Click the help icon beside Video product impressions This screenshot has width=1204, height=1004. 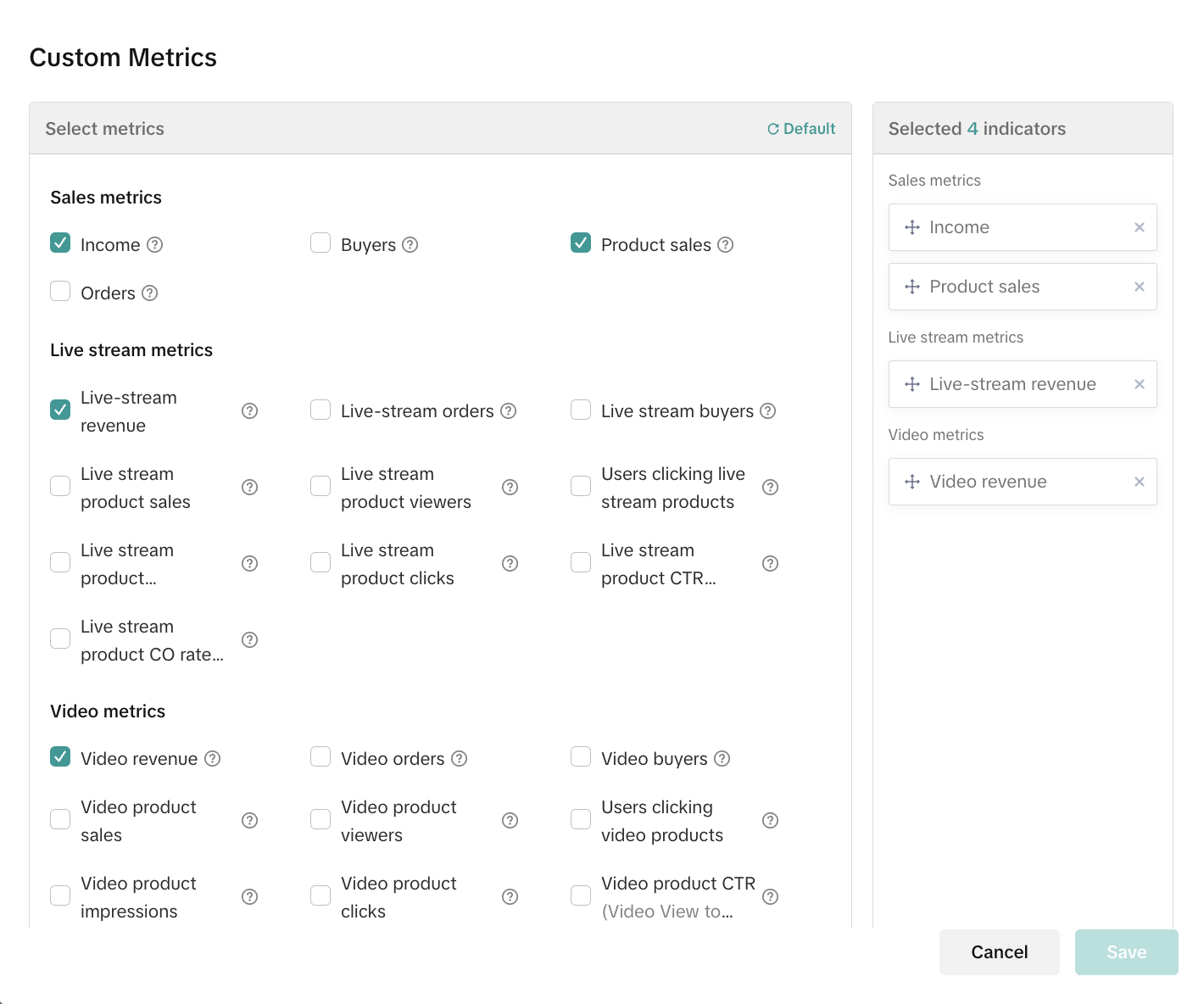point(249,897)
